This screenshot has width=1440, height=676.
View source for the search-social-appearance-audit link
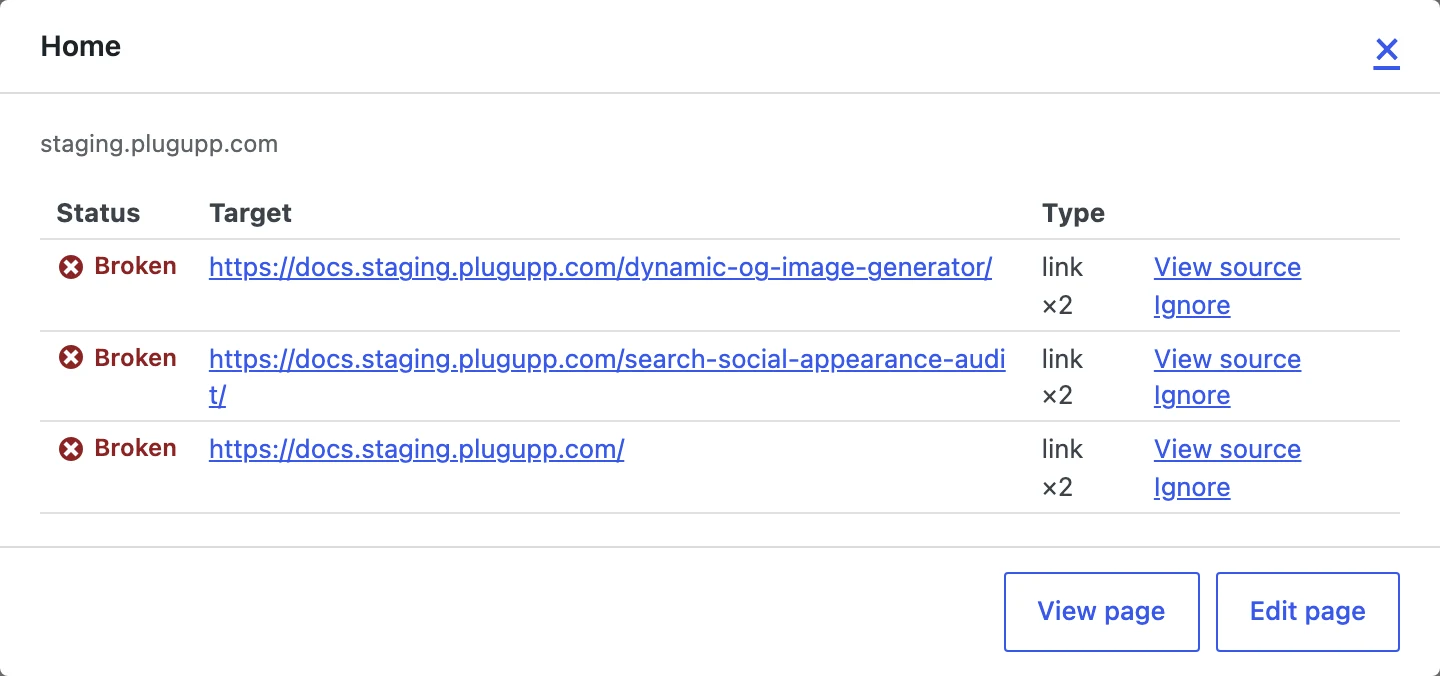(1227, 359)
